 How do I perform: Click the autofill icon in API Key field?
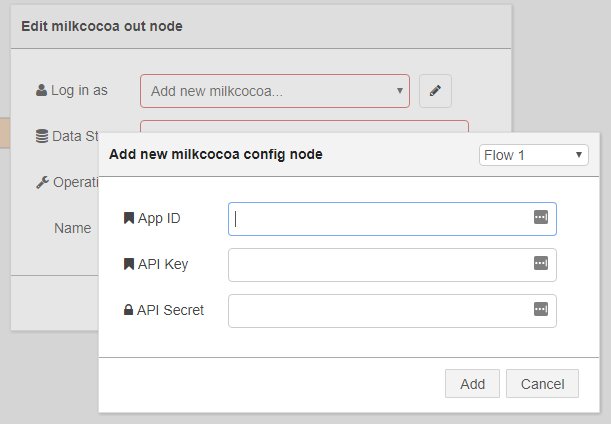coord(541,263)
